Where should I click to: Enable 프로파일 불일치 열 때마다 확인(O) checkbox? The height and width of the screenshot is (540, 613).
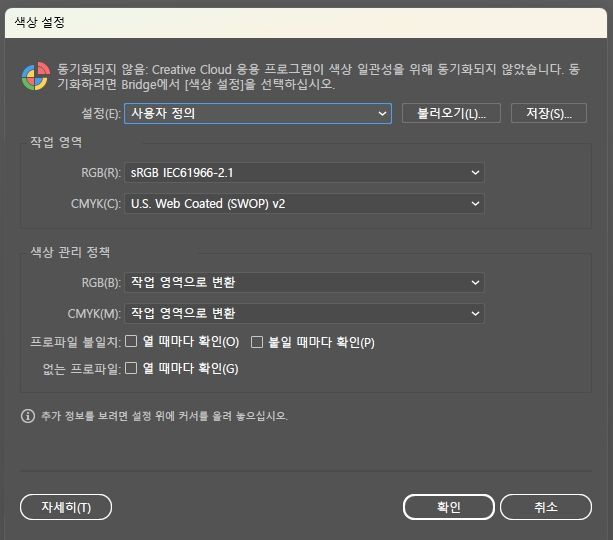131,342
